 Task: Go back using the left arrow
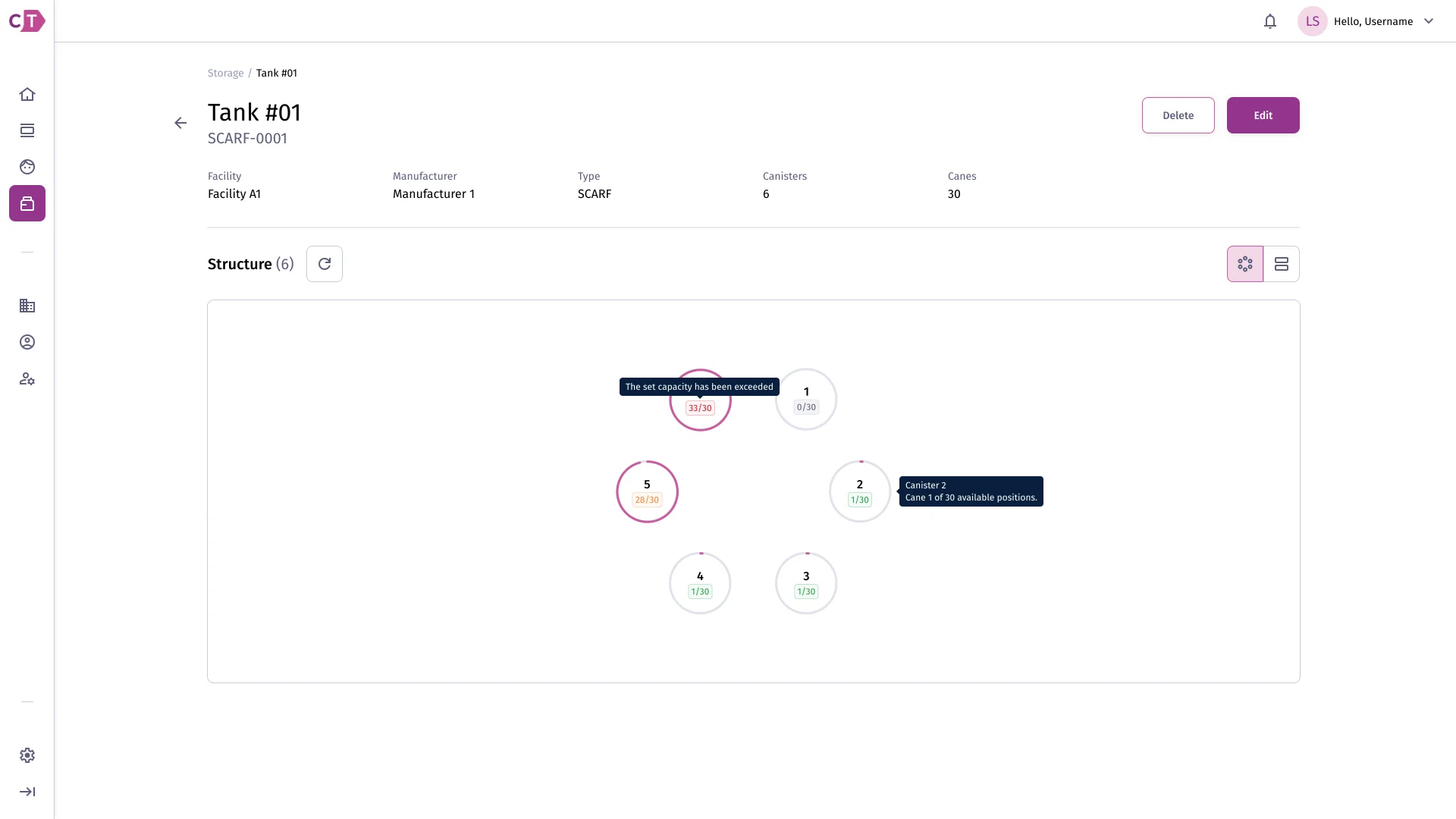(180, 123)
